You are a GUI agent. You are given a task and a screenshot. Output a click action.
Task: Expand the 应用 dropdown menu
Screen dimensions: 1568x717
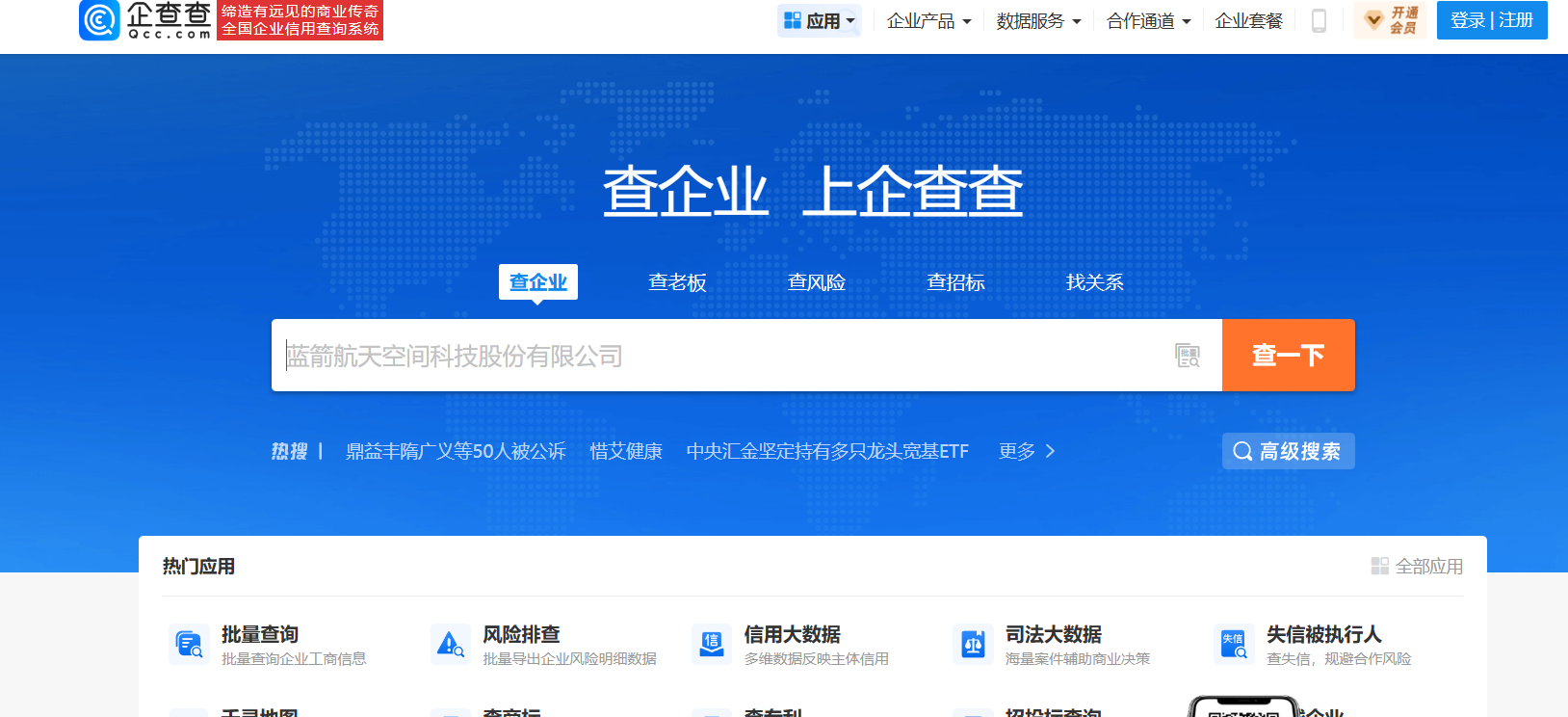[x=820, y=20]
